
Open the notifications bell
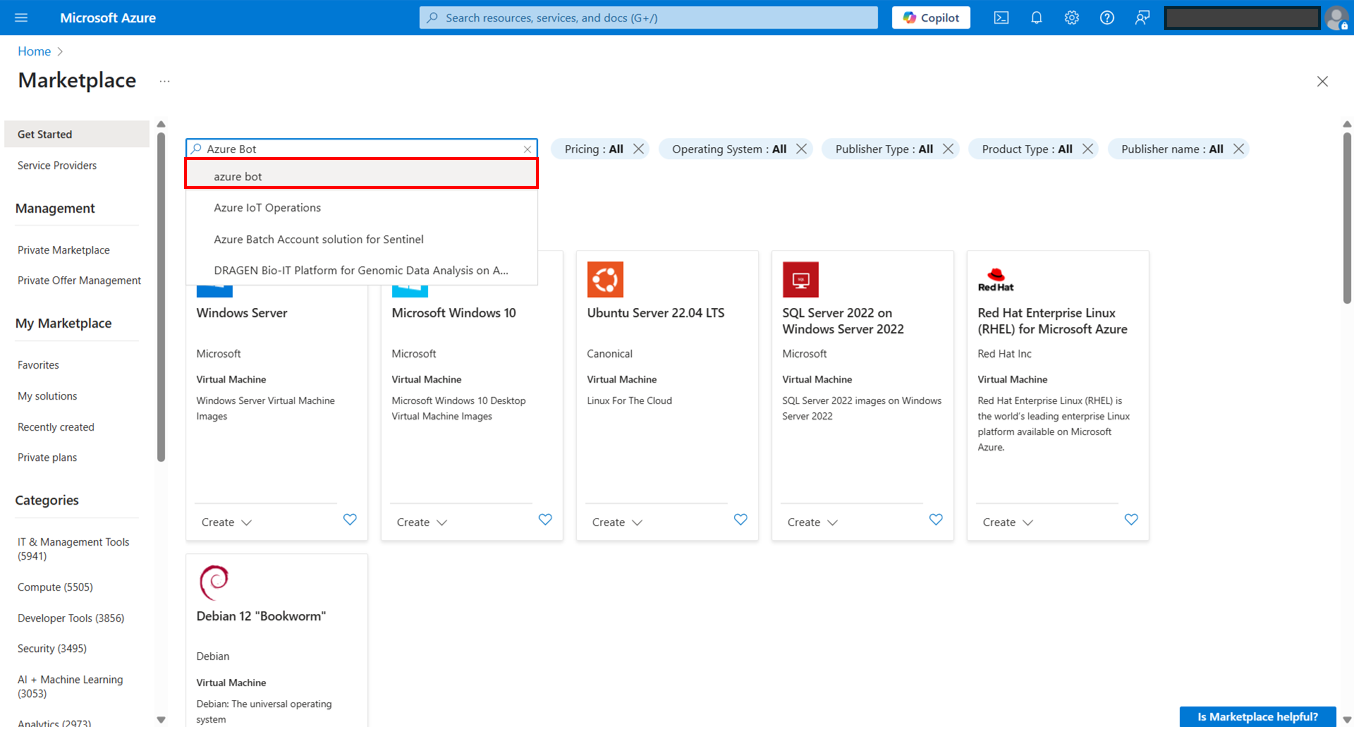[x=1036, y=18]
